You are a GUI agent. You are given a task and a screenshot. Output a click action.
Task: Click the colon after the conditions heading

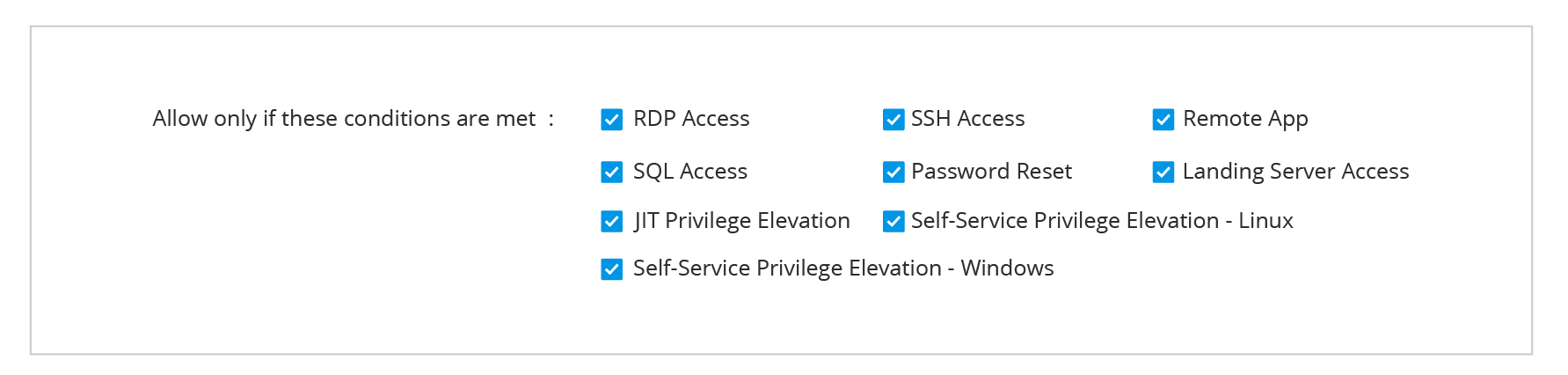tap(551, 120)
